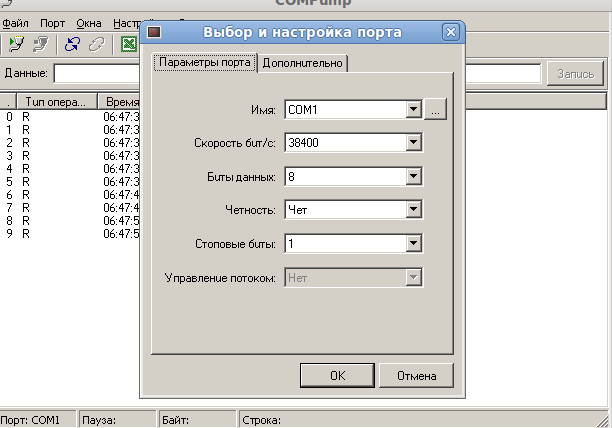This screenshot has height=428, width=612.
Task: Click the close port toolbar icon
Action: point(41,44)
